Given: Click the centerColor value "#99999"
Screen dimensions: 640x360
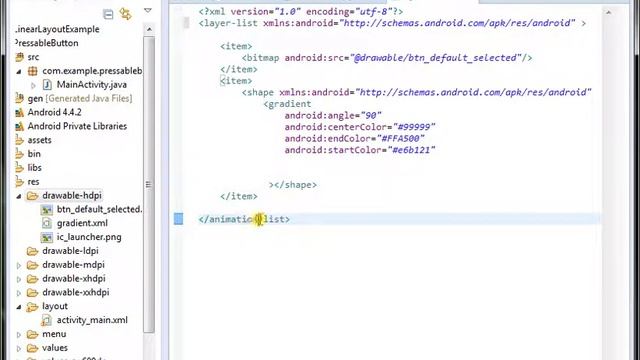Looking at the screenshot, I should pos(414,127).
